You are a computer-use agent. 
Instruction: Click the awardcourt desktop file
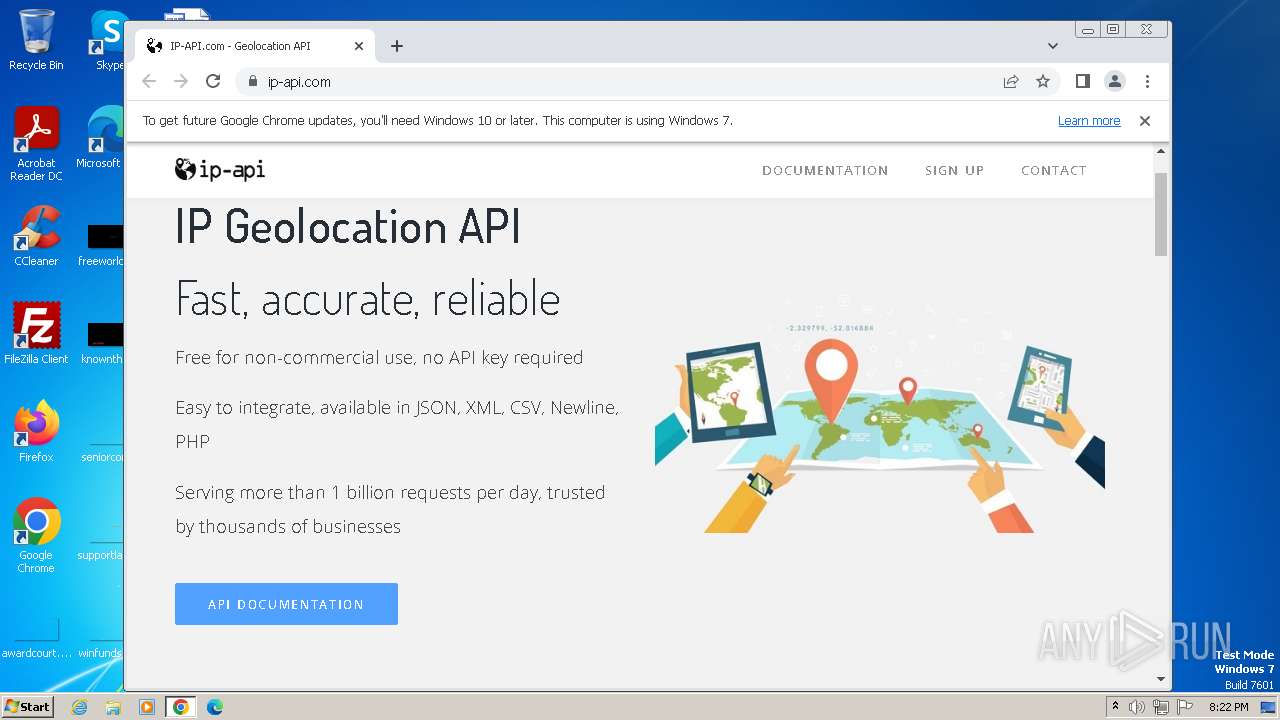point(36,637)
